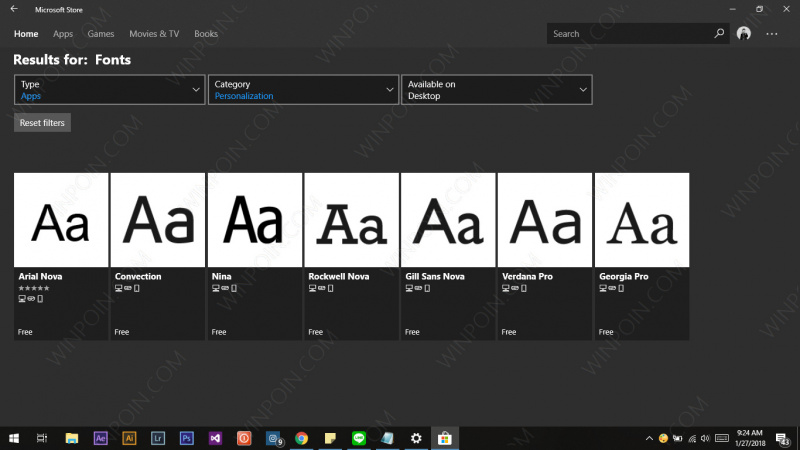Open the Nina font thumbnail
Viewport: 800px width, 450px height.
pos(255,220)
